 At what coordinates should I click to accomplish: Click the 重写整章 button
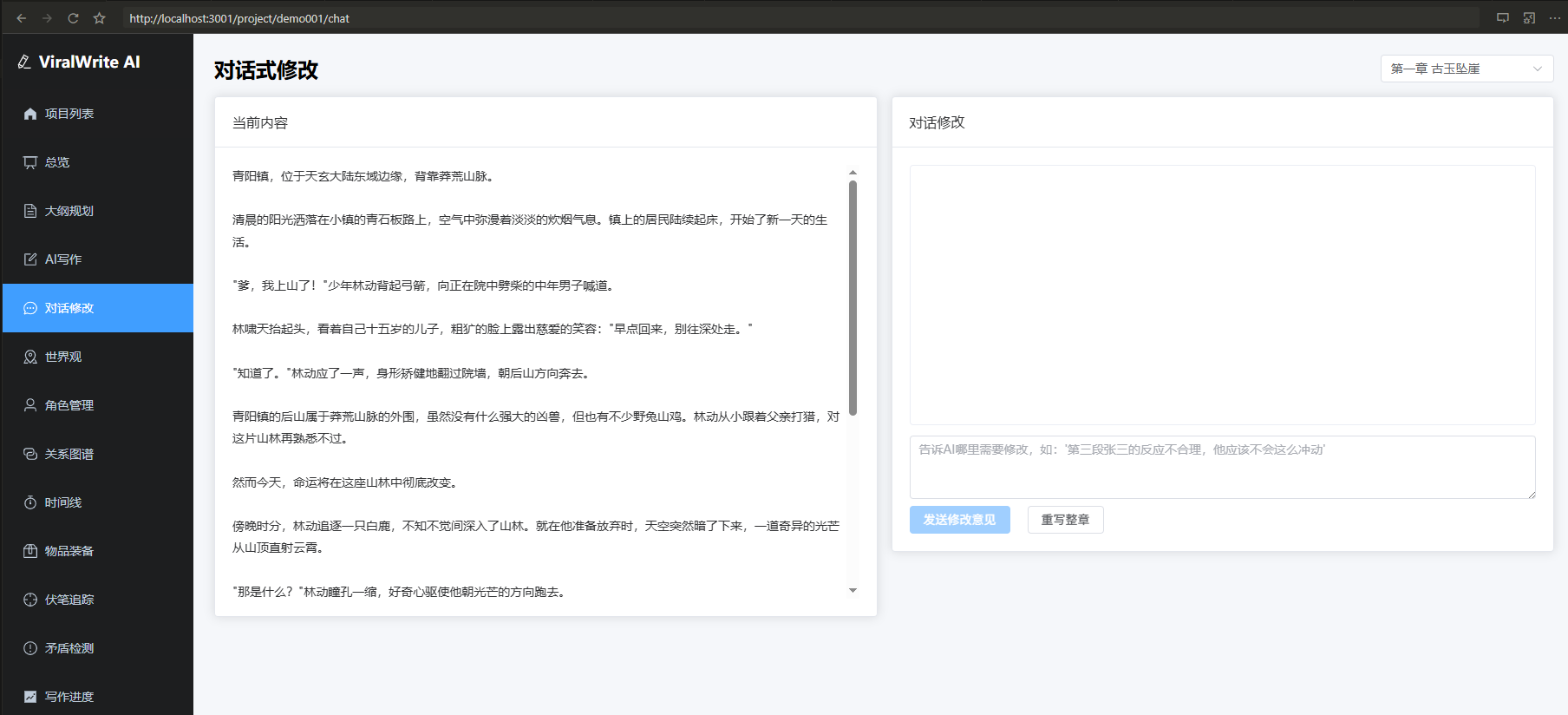[1066, 520]
